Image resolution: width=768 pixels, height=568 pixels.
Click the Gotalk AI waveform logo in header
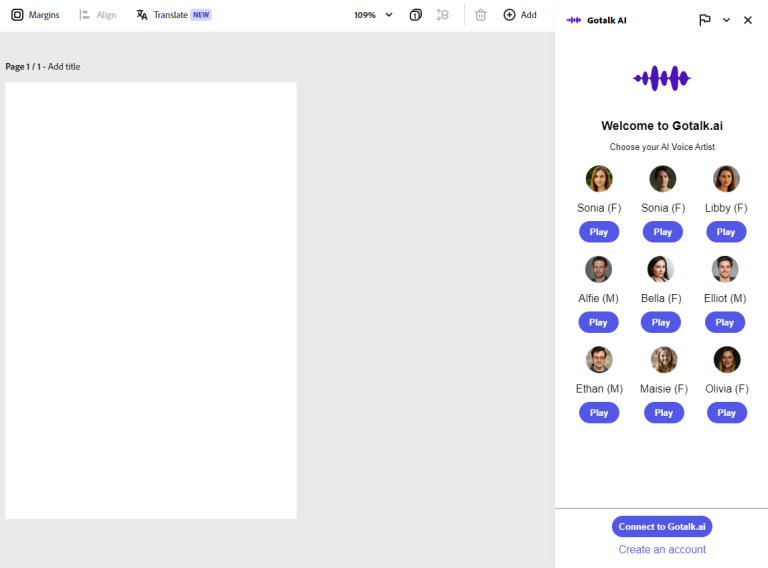point(573,20)
